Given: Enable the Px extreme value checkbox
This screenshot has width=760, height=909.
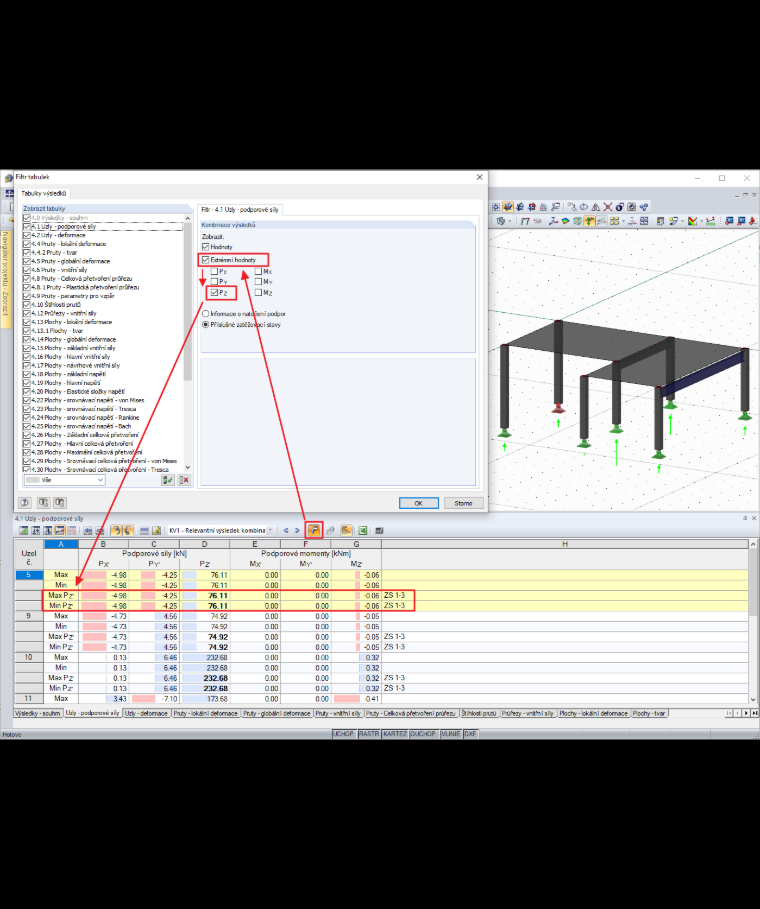Looking at the screenshot, I should (x=214, y=271).
